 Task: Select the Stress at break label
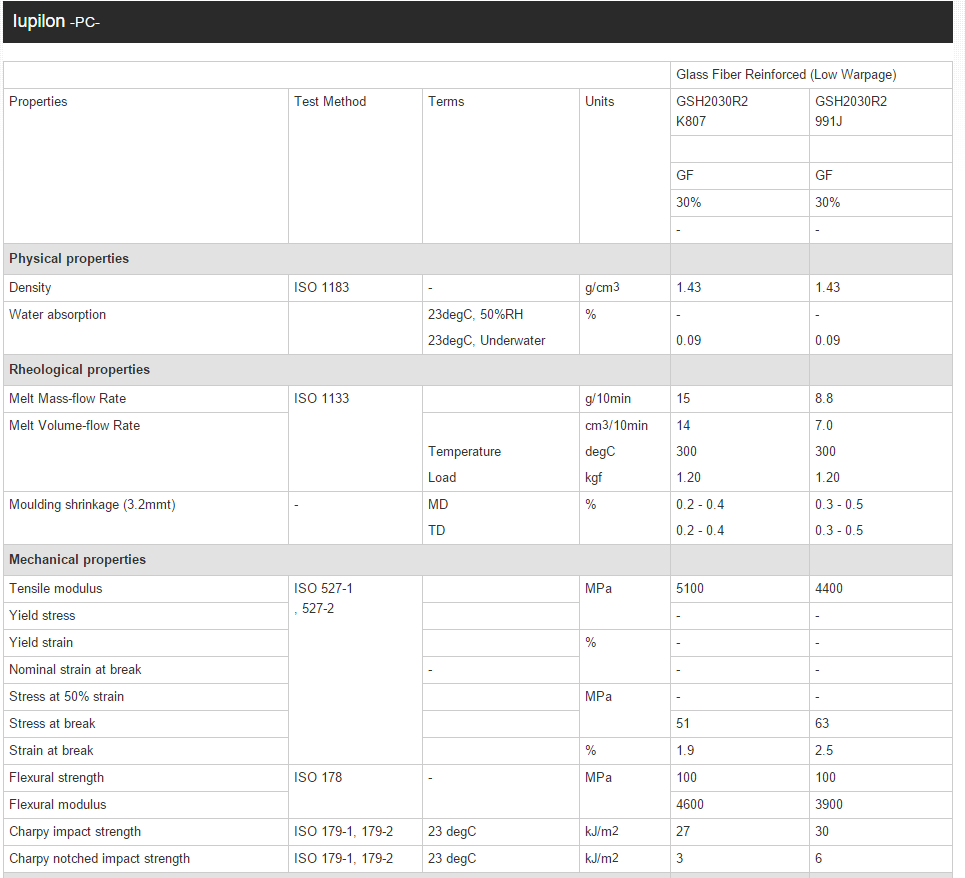(x=52, y=724)
